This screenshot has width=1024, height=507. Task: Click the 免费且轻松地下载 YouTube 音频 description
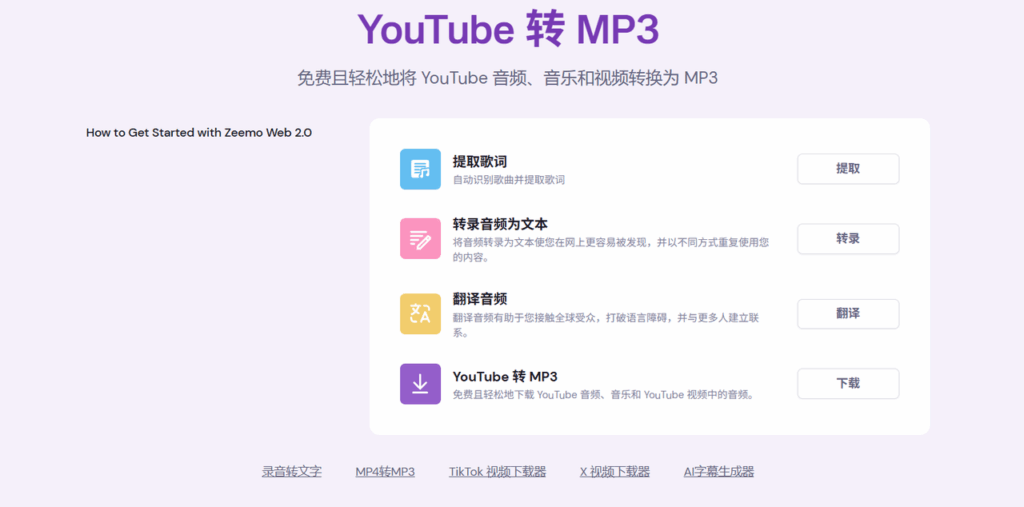point(603,395)
